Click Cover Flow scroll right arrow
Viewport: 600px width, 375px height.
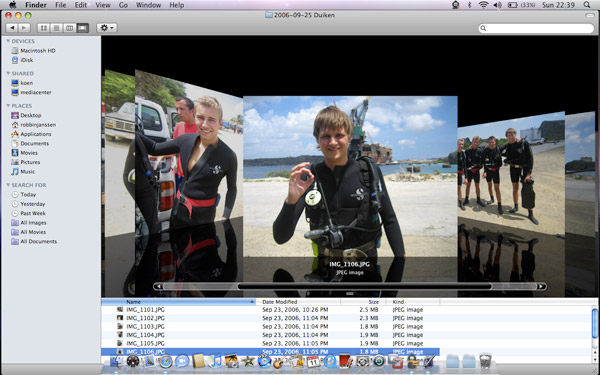coord(541,286)
